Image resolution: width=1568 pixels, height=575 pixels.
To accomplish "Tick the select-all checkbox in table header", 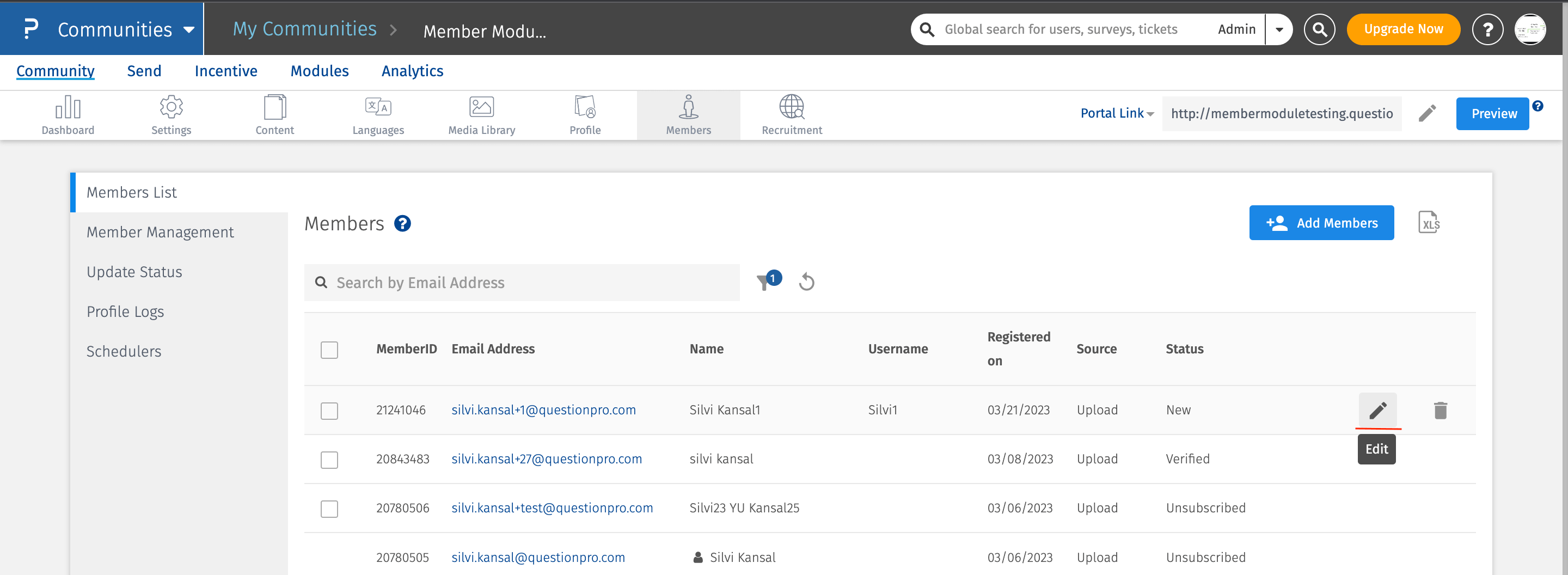I will point(329,350).
